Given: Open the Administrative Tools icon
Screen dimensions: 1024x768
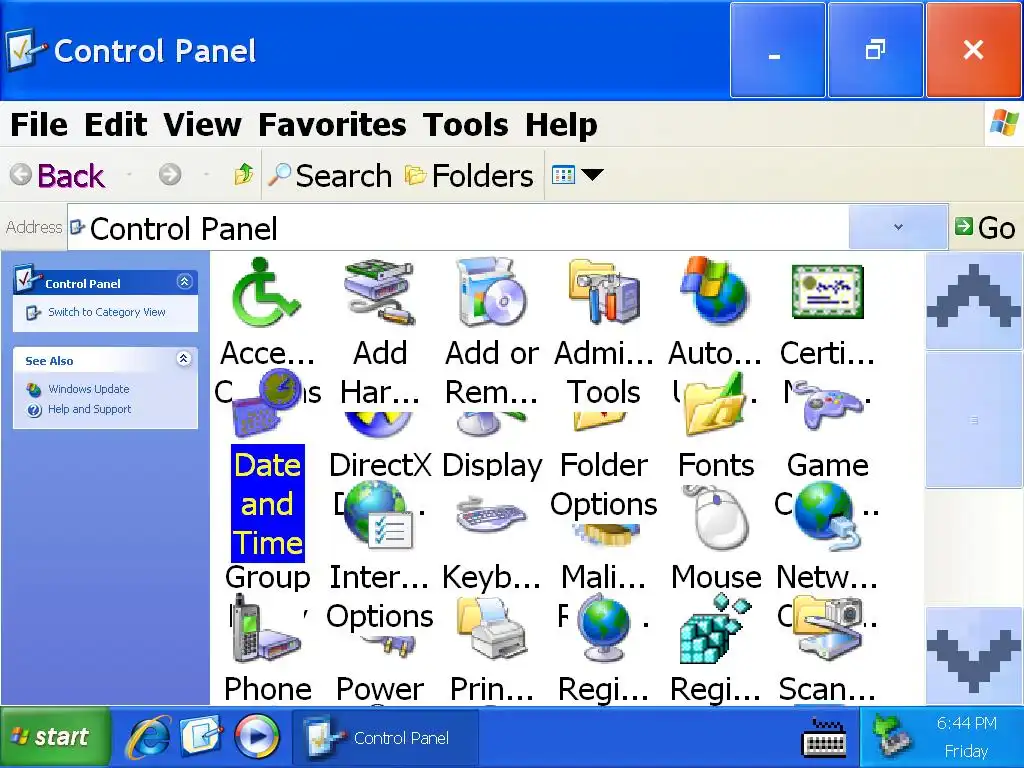Looking at the screenshot, I should tap(604, 292).
